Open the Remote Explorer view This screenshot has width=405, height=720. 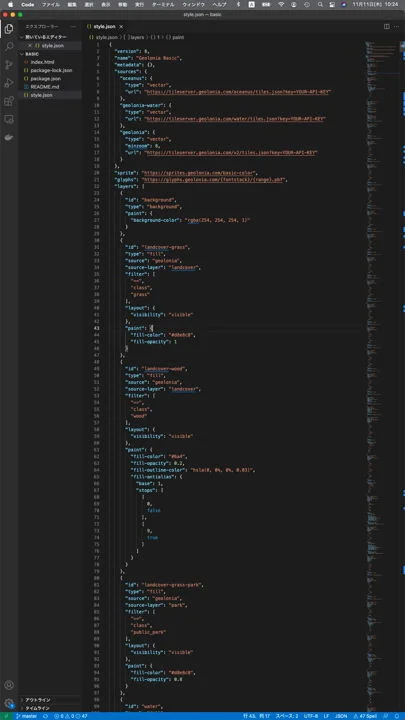(x=8, y=119)
